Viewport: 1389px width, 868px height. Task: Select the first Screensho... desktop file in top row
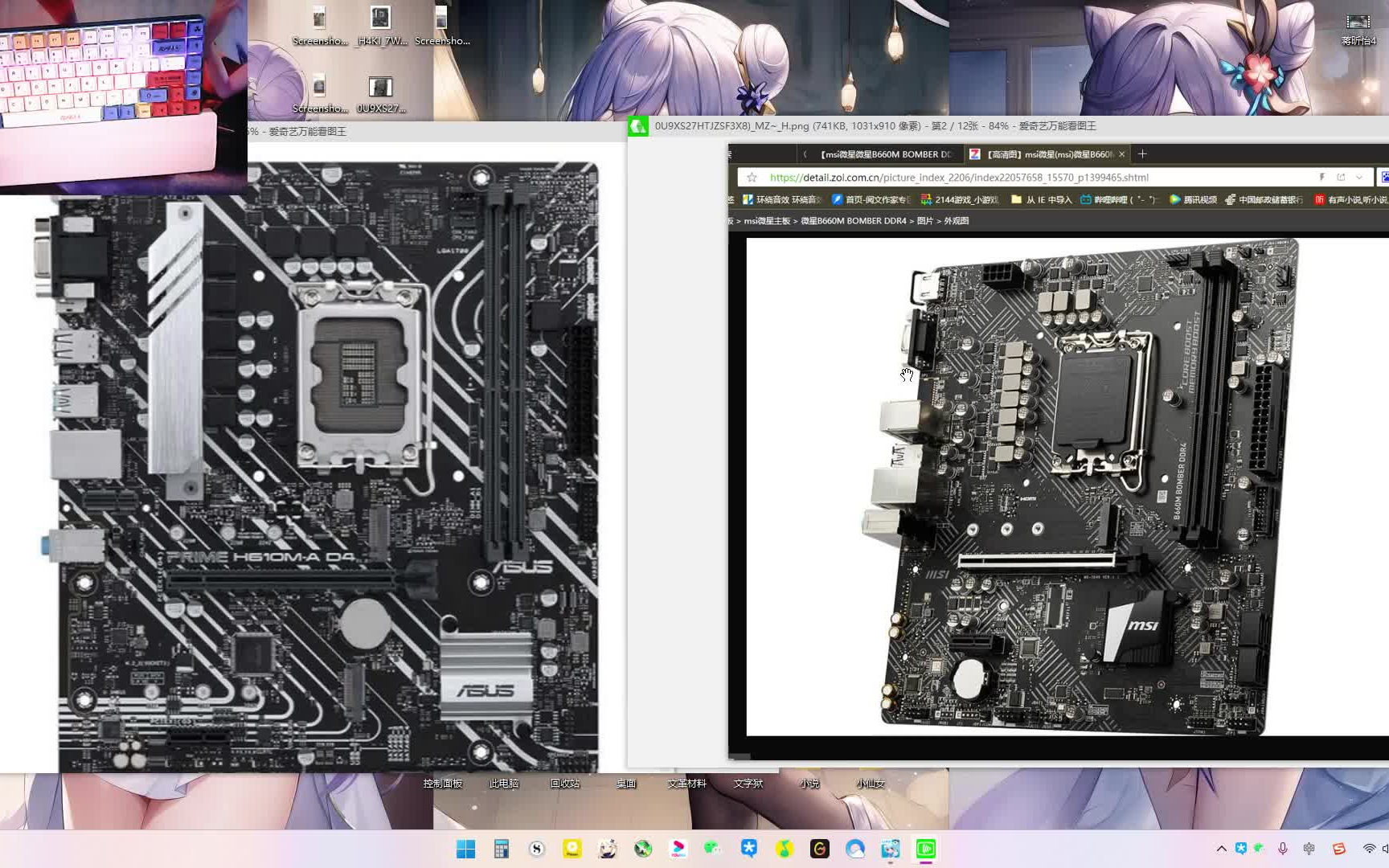tap(320, 26)
